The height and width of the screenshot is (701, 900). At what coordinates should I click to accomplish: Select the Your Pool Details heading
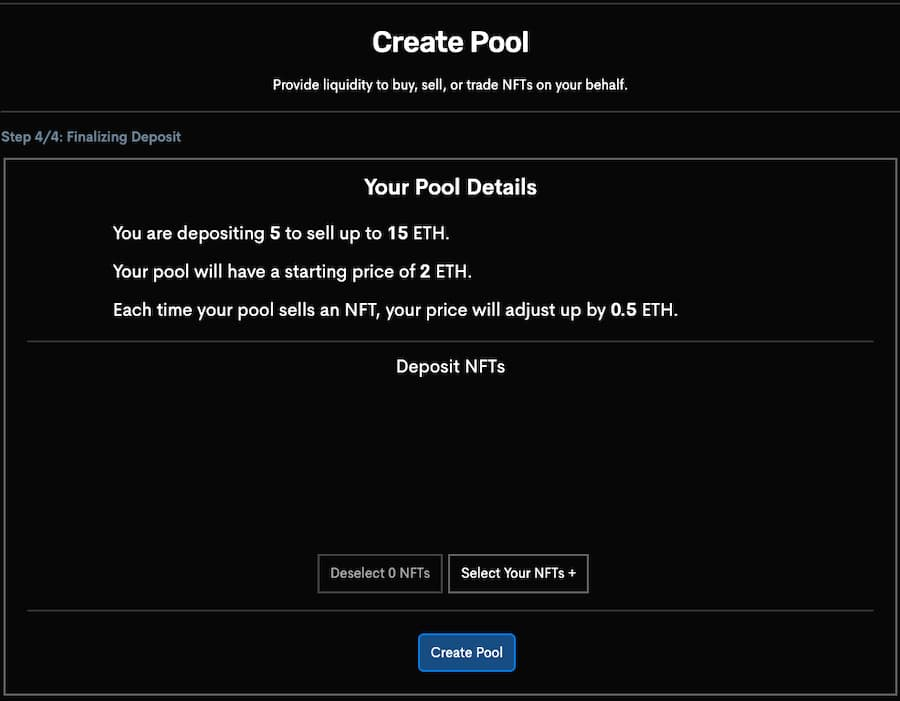[x=450, y=187]
